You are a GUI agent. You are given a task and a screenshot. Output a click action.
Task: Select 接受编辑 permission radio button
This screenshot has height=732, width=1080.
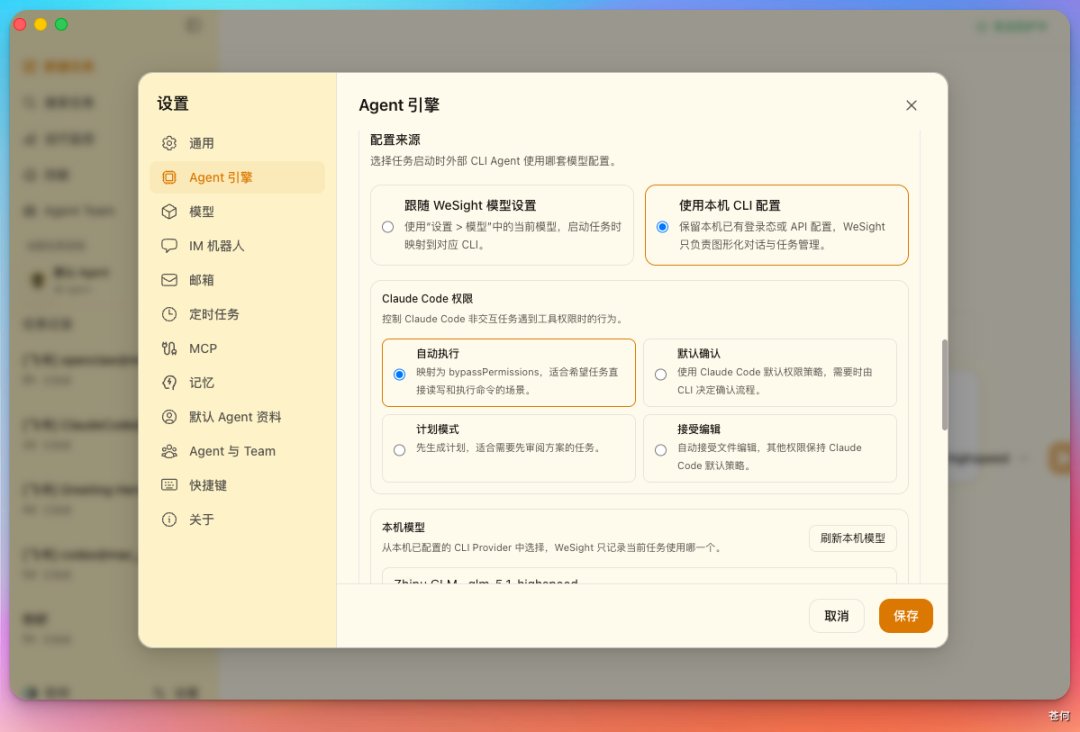coord(661,450)
